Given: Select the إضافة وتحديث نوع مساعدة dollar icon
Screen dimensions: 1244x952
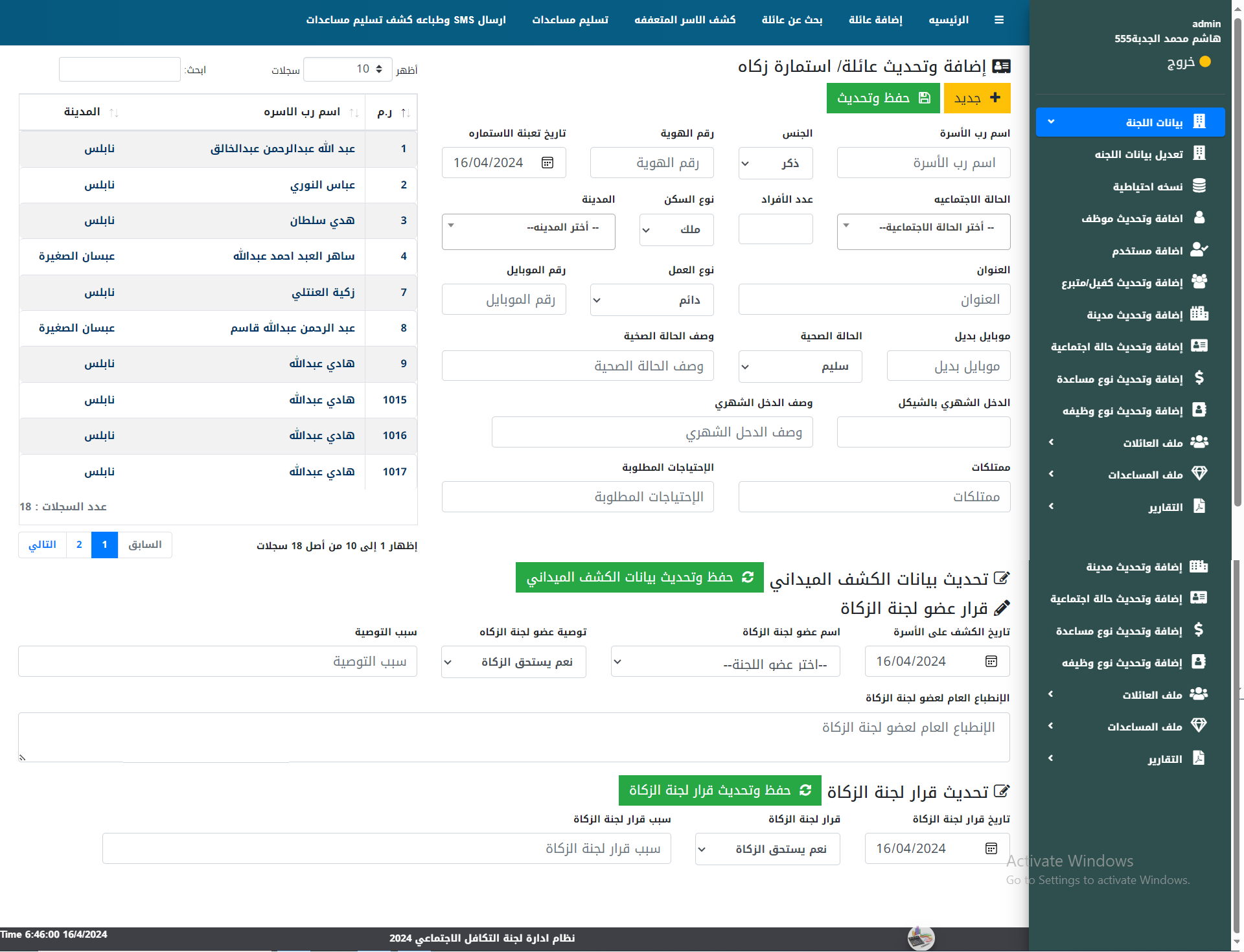Looking at the screenshot, I should [x=1200, y=378].
